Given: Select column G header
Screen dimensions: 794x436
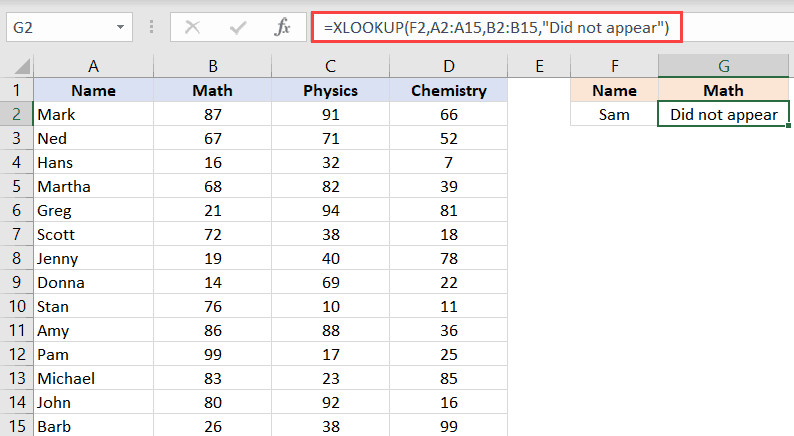Looking at the screenshot, I should coord(724,66).
